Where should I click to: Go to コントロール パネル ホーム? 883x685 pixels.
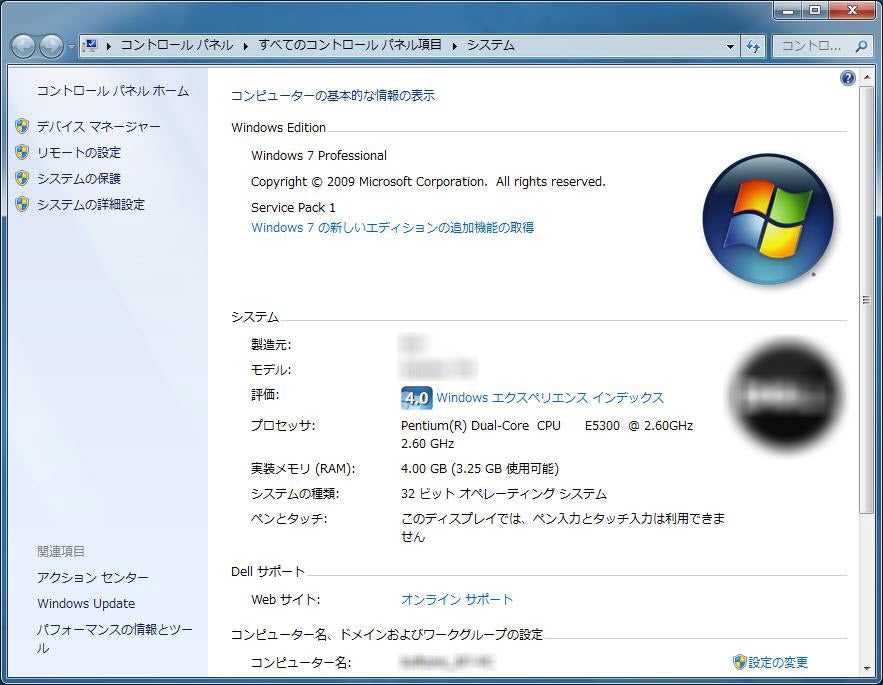(x=113, y=91)
